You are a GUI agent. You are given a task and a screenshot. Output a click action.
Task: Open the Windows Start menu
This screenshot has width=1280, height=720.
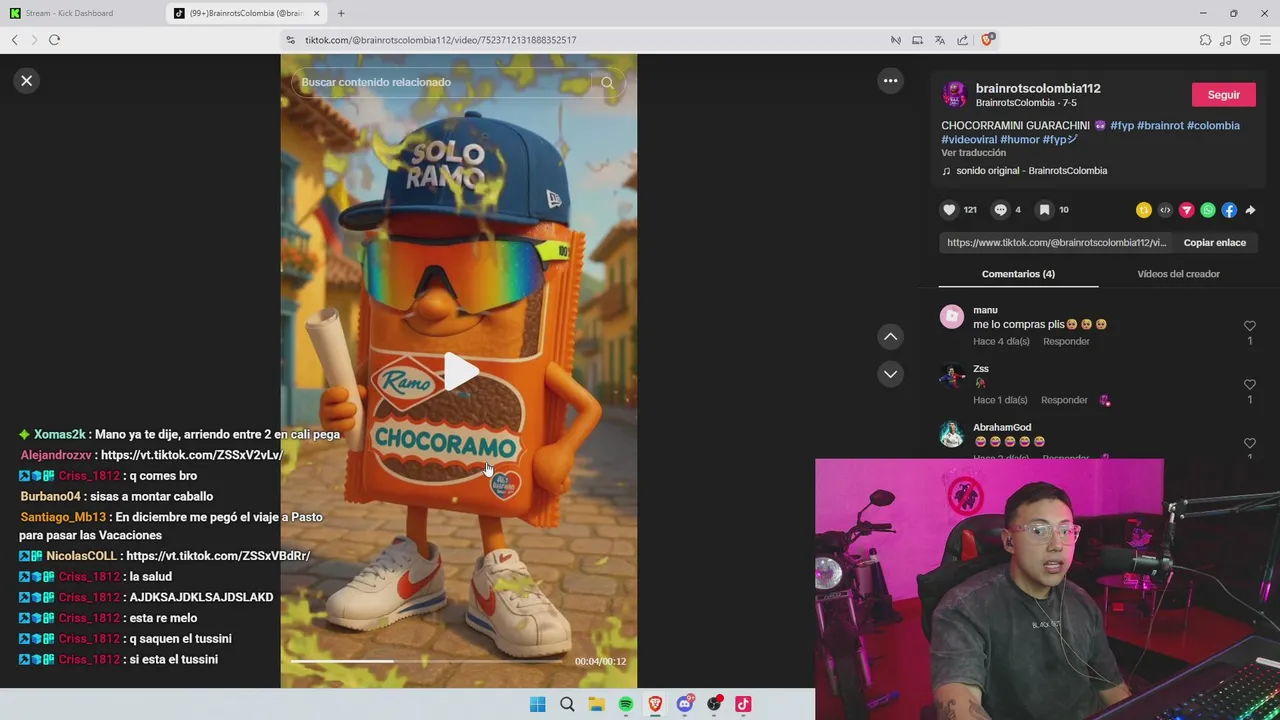coord(537,705)
